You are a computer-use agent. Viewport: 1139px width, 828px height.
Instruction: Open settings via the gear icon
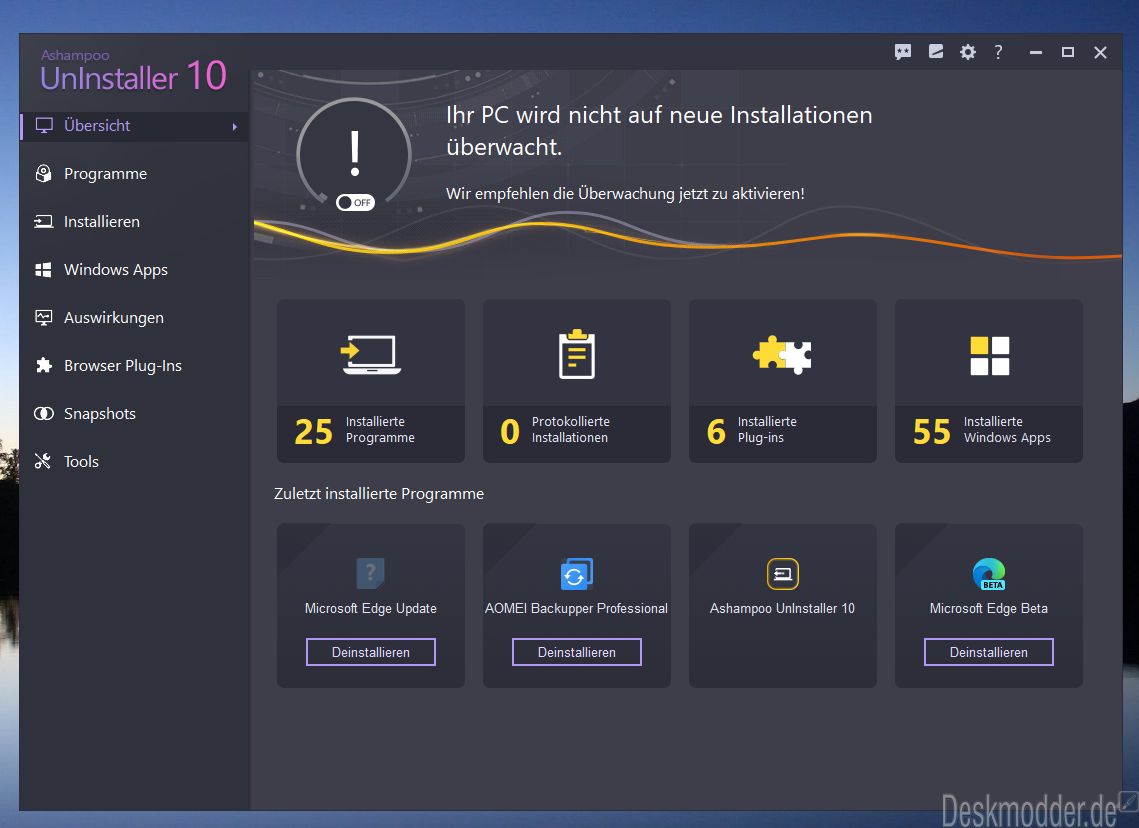(x=968, y=52)
